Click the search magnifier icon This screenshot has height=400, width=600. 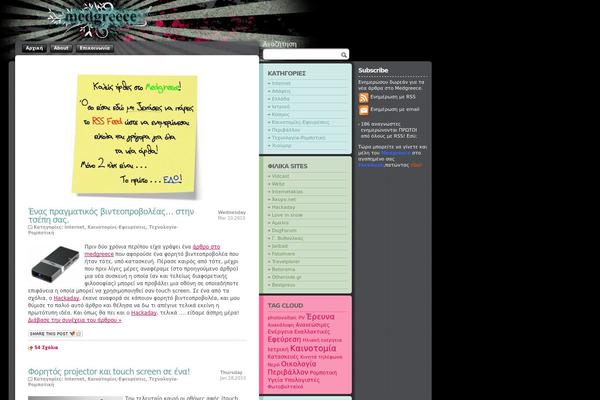[344, 55]
